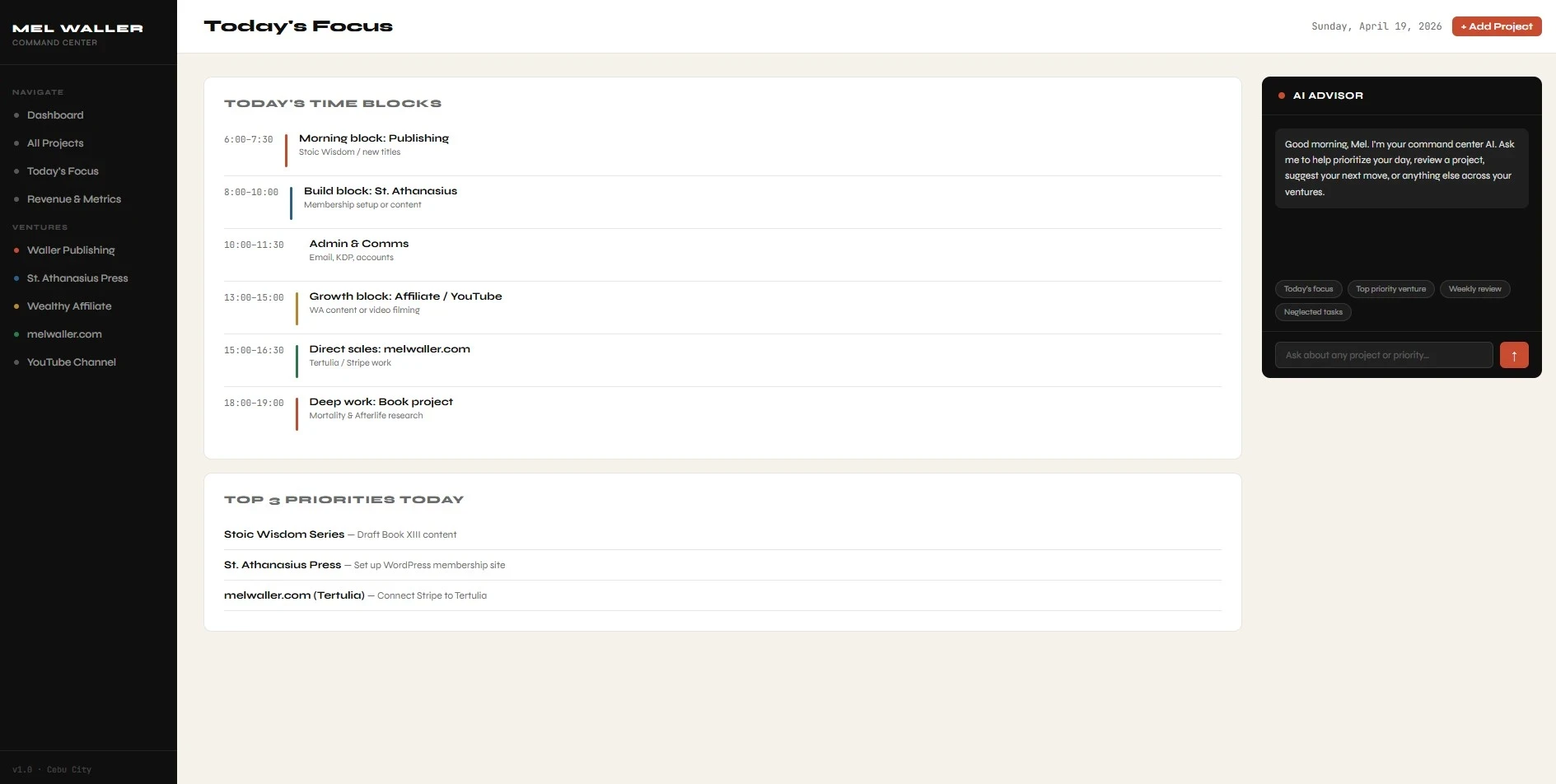Go to All Projects page
The height and width of the screenshot is (784, 1556).
tap(55, 143)
